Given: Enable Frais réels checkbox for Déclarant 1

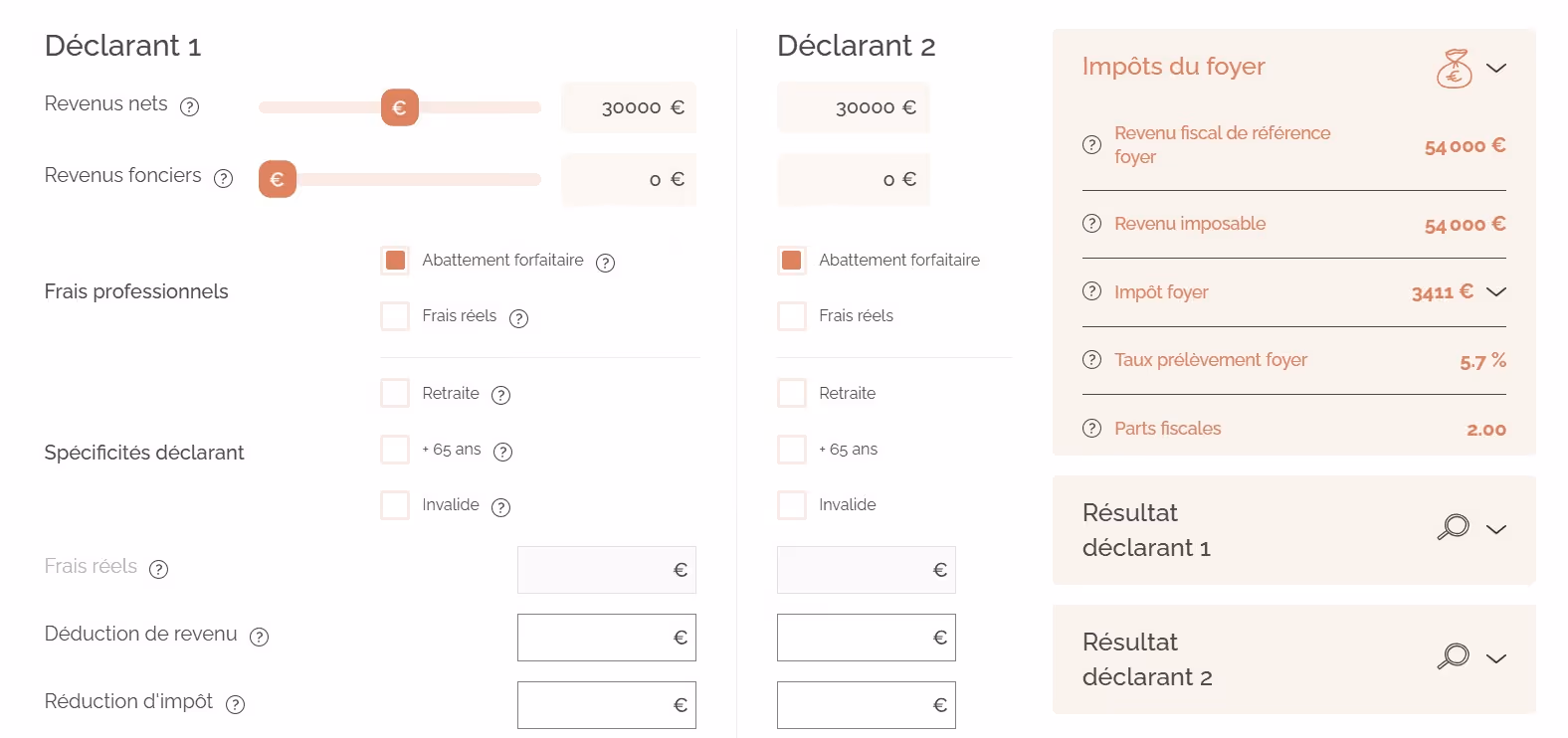Looking at the screenshot, I should 395,316.
